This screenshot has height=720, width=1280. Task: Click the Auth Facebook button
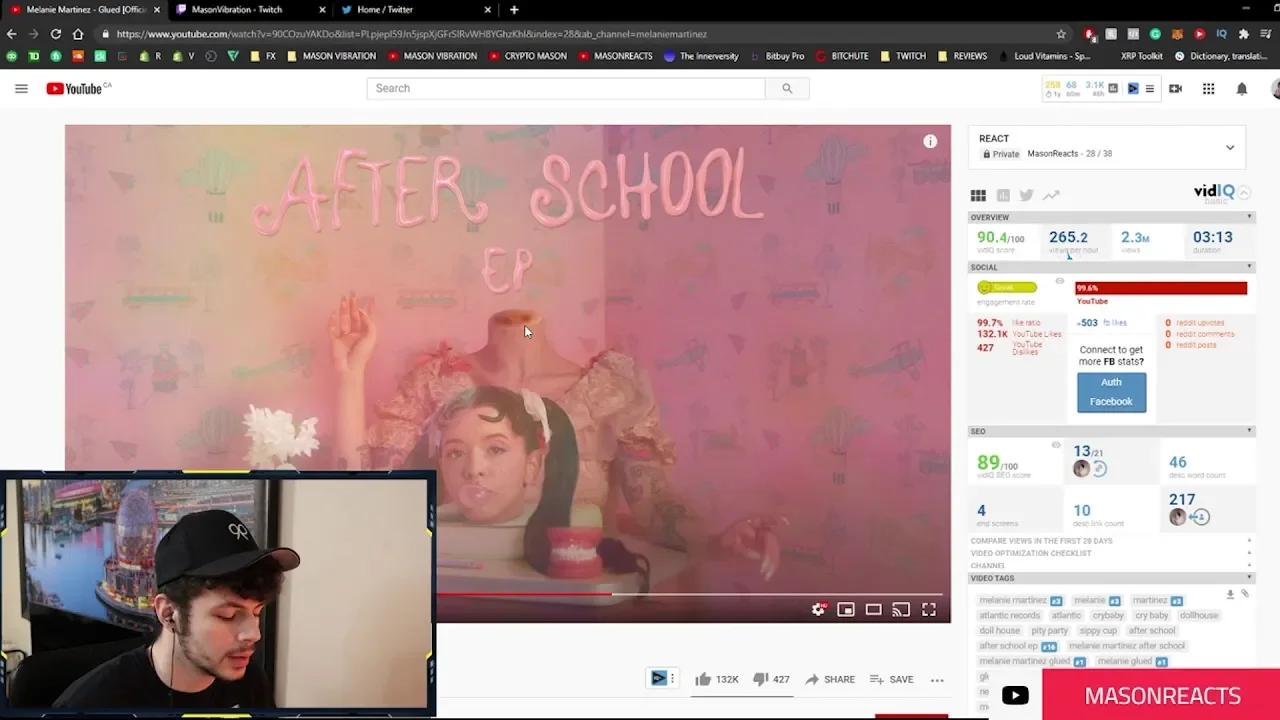coord(1111,391)
